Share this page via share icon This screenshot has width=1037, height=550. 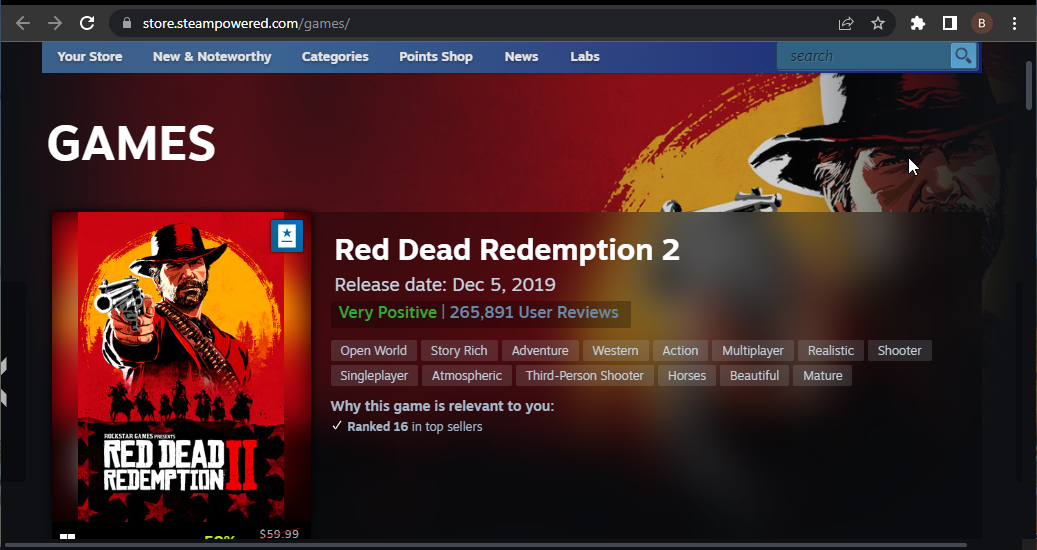[x=846, y=23]
